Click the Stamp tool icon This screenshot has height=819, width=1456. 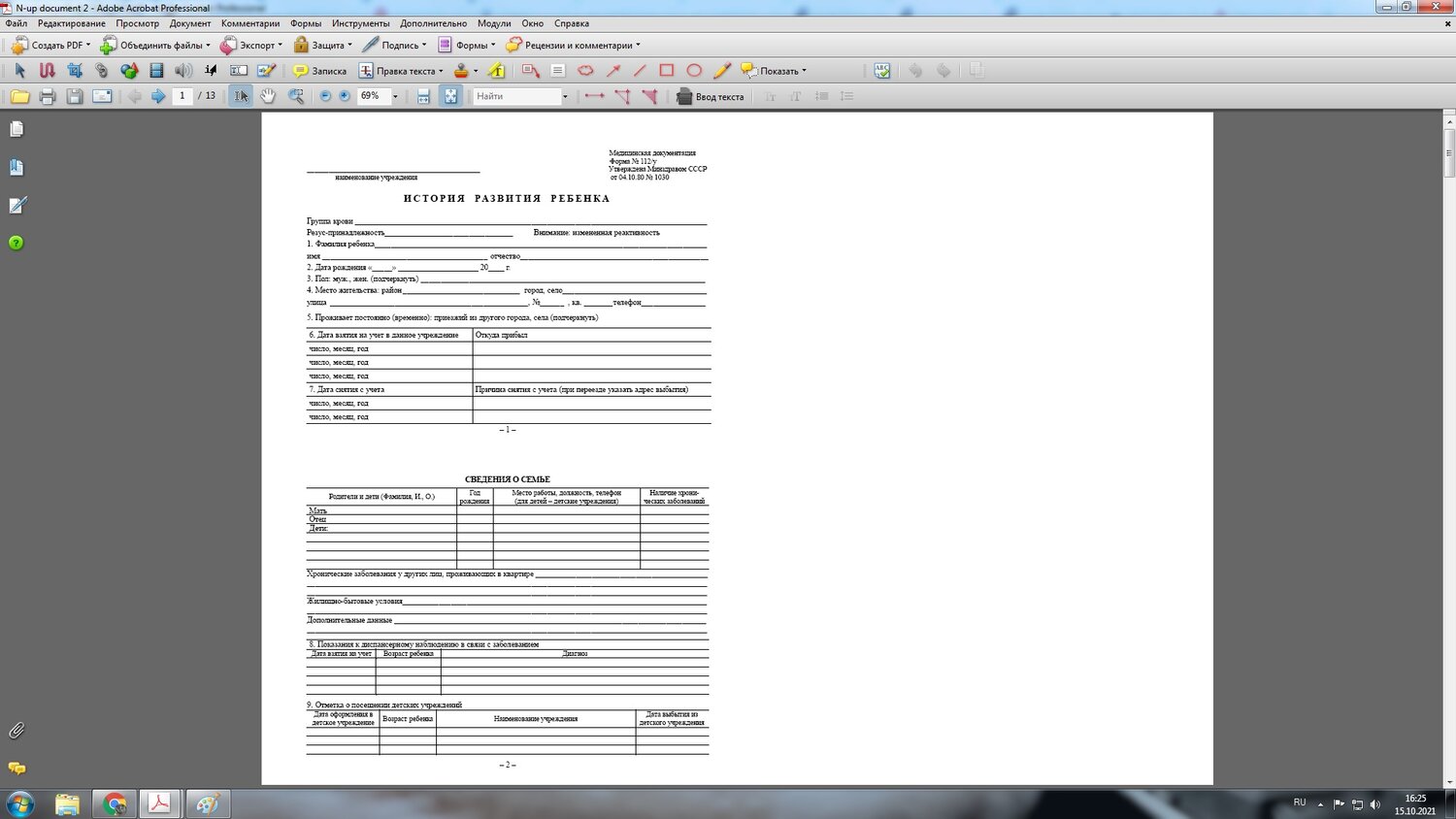click(x=462, y=71)
